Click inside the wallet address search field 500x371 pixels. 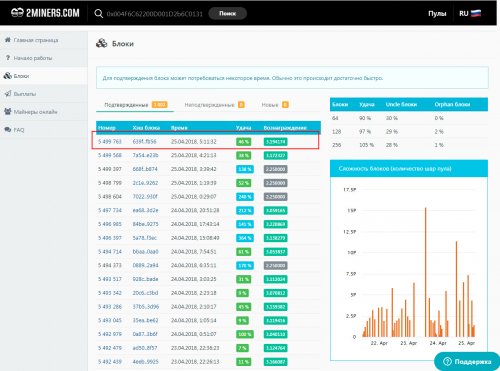(154, 14)
